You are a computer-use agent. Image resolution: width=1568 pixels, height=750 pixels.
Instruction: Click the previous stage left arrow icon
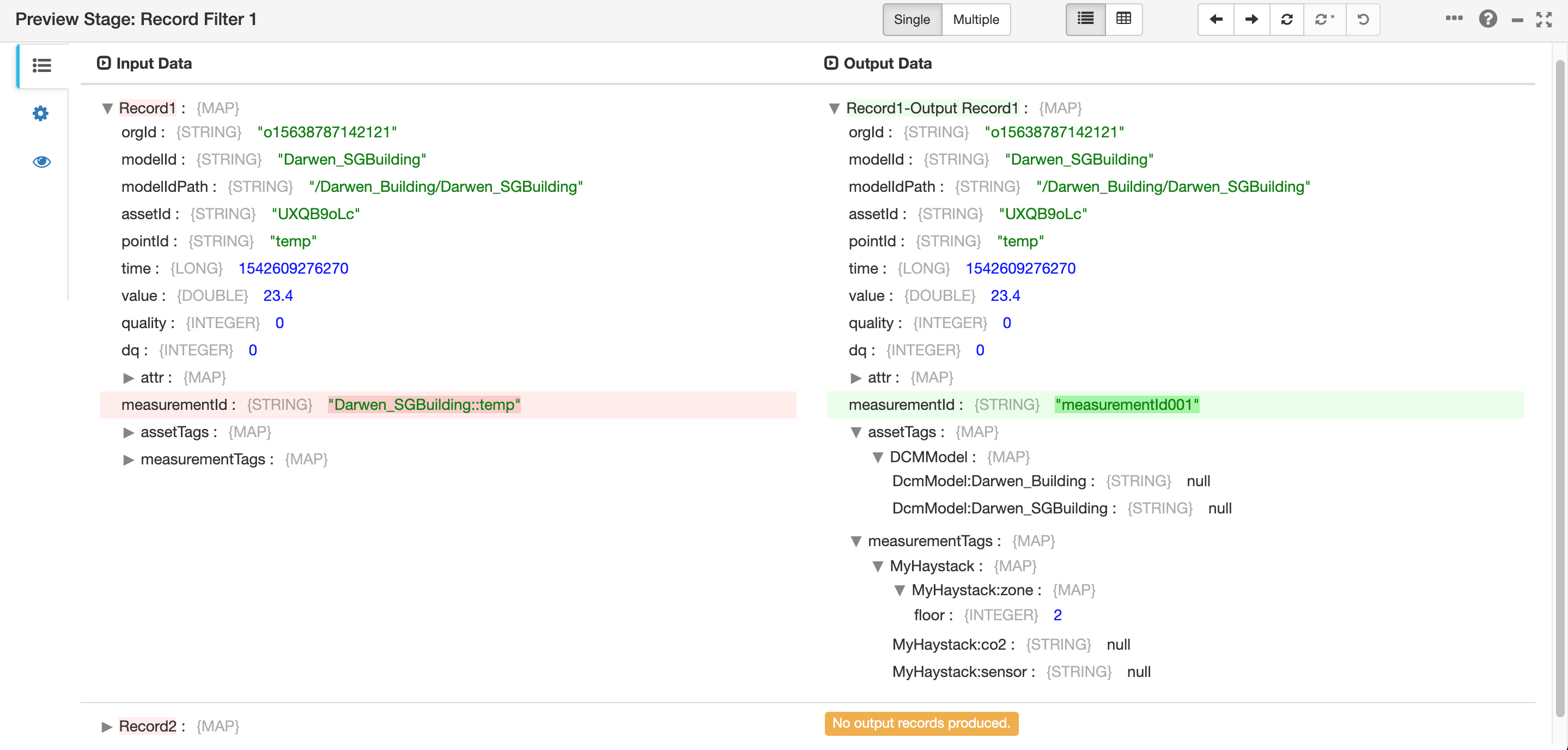click(x=1215, y=20)
